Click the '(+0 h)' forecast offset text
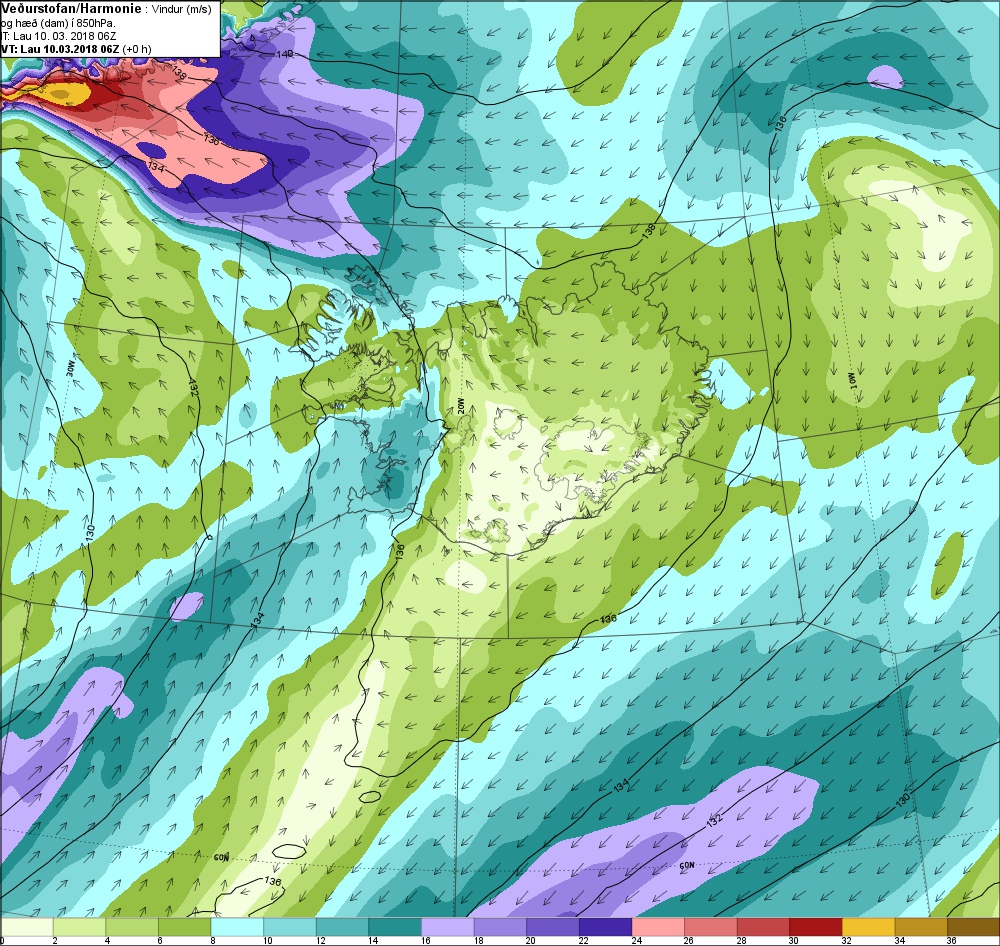1000x946 pixels. click(x=137, y=49)
